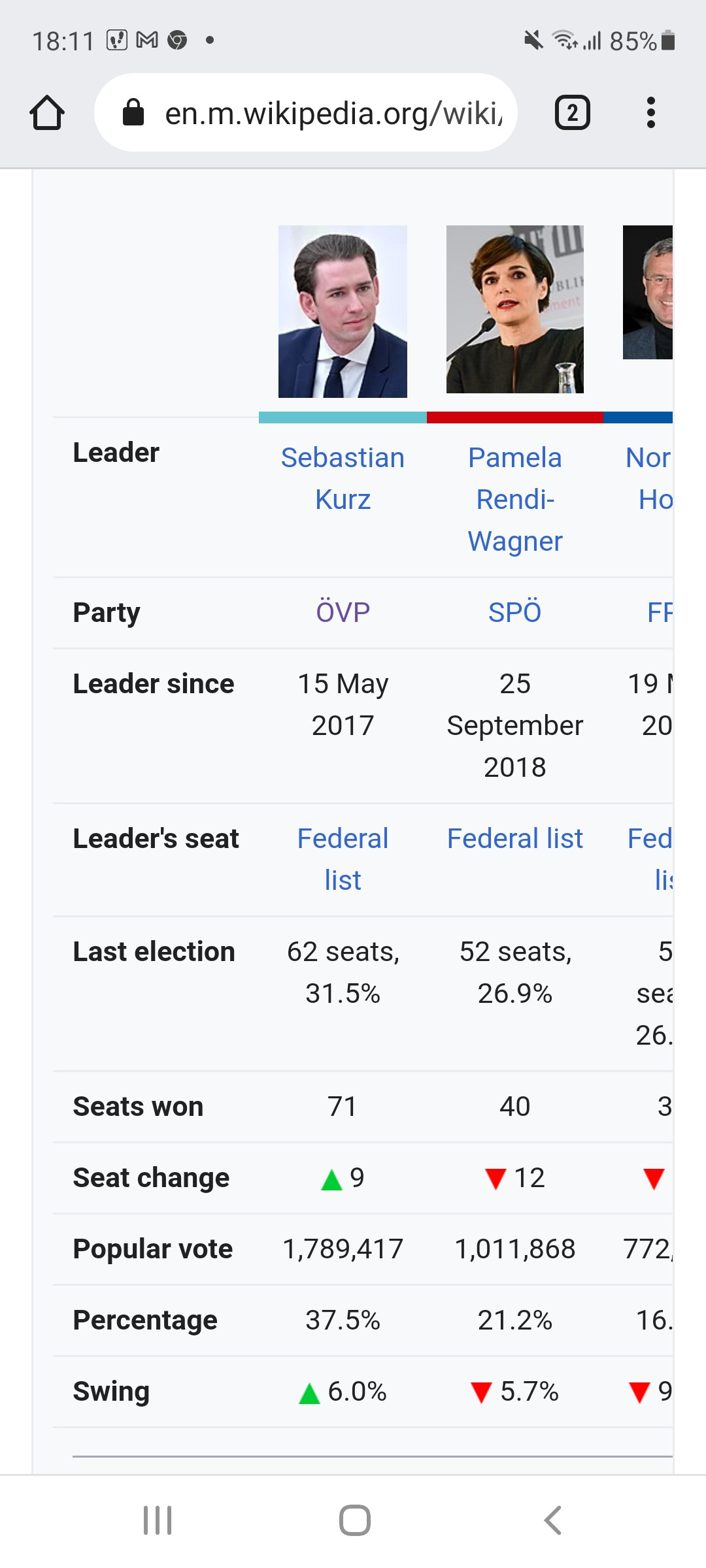The height and width of the screenshot is (1568, 706).
Task: Tap Pamela Rendi-Wagner's portrait photo
Action: point(515,310)
